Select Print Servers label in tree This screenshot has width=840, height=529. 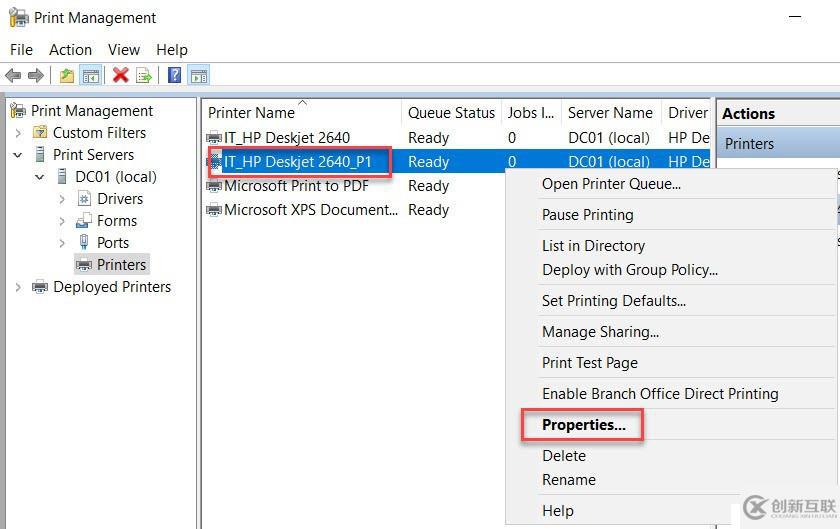click(93, 154)
